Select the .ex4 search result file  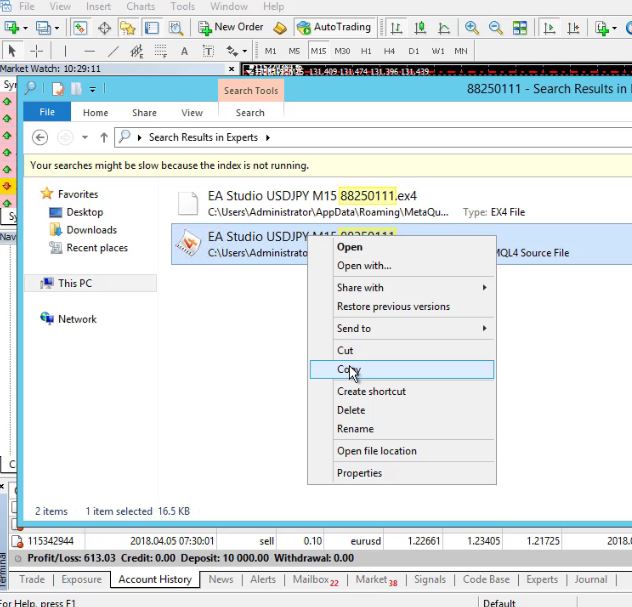[x=401, y=204]
